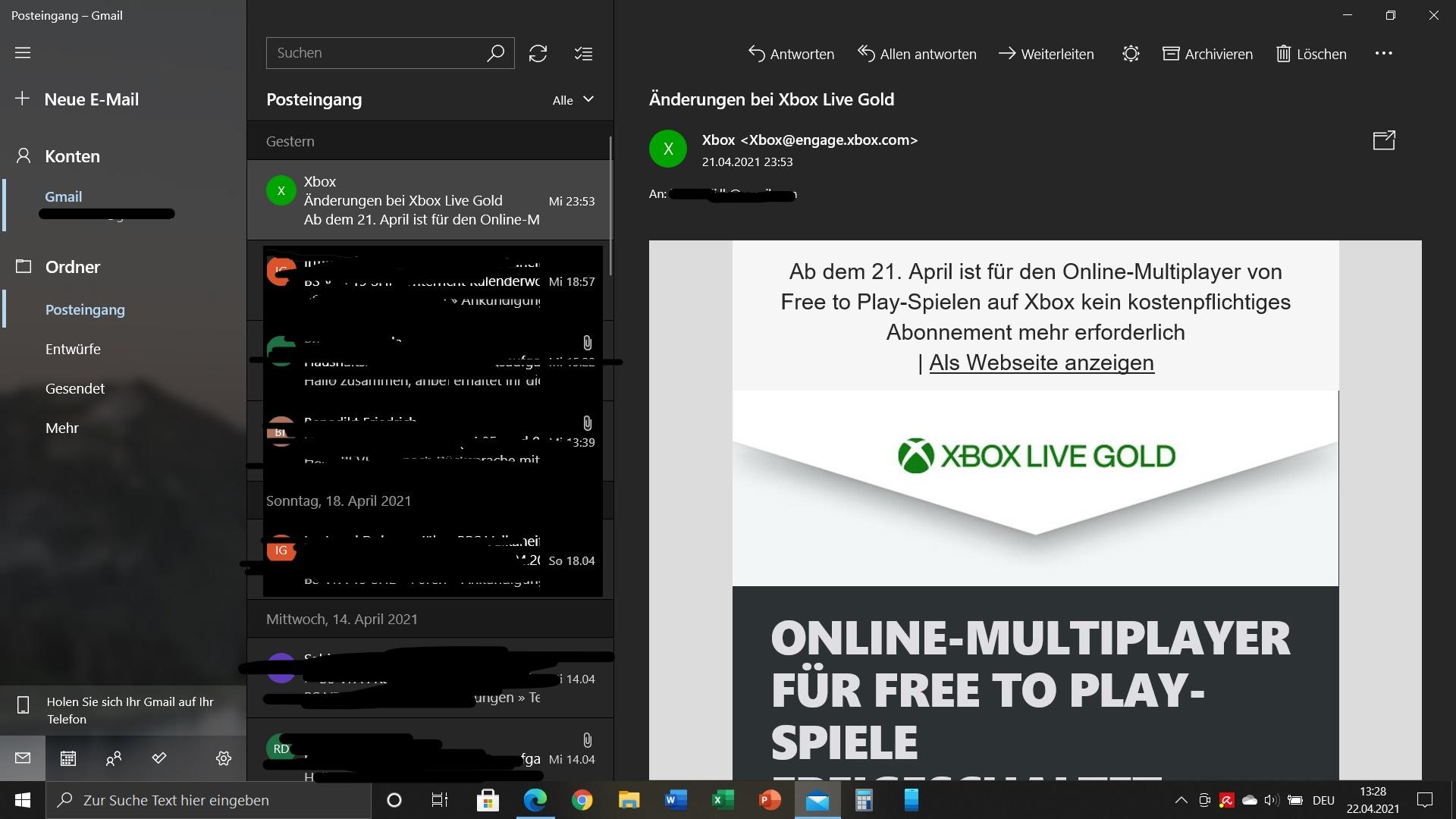Open 'Als Webseite anzeigen' link
This screenshot has height=819, width=1456.
[x=1041, y=362]
